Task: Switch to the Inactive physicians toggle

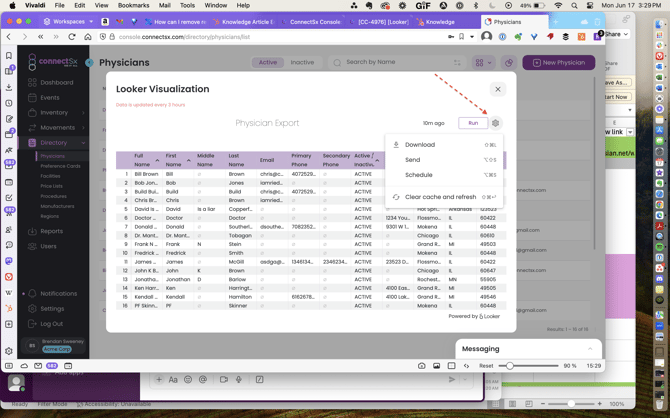Action: 302,62
